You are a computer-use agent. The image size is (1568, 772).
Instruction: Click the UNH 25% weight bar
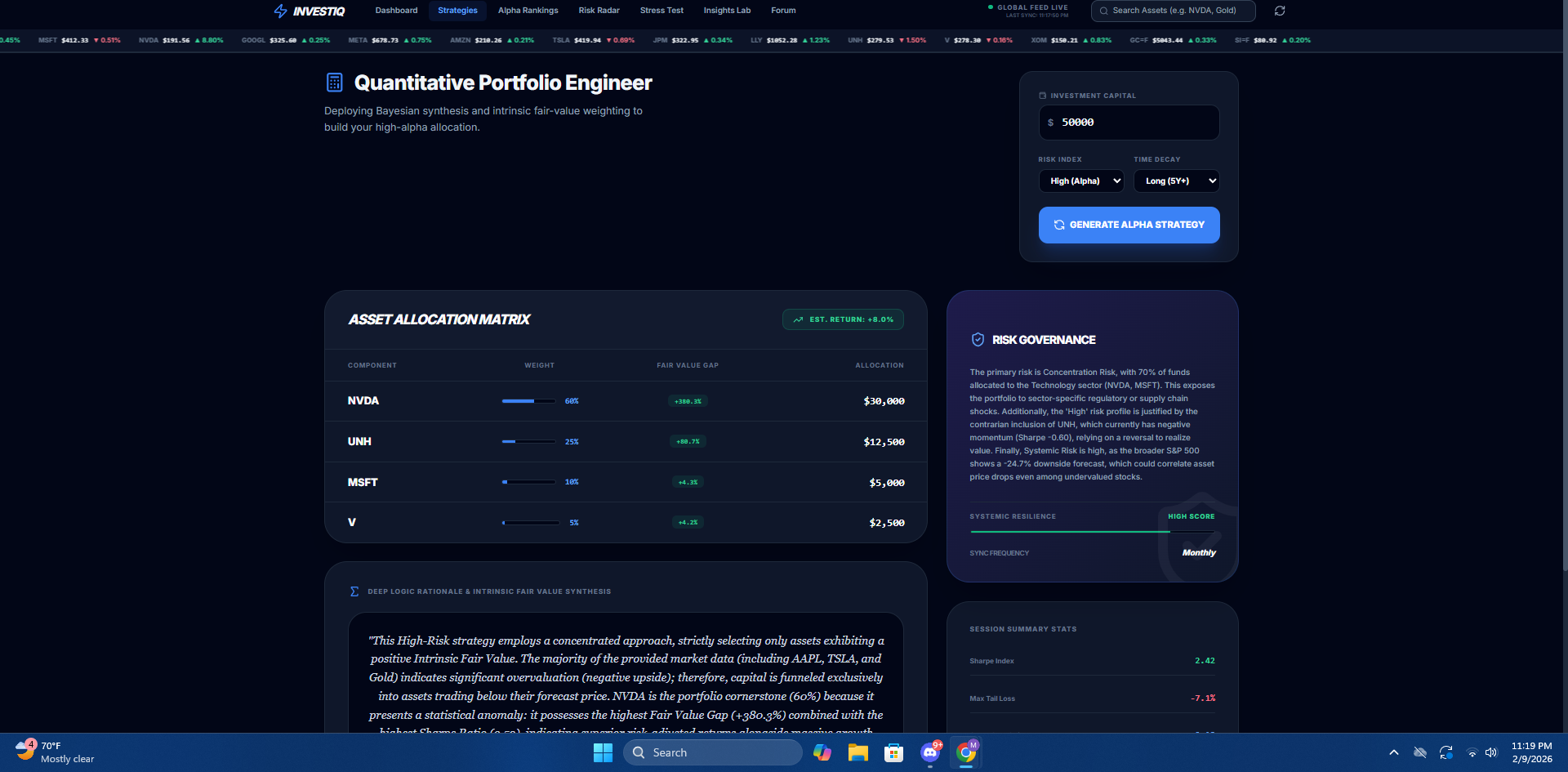(529, 442)
